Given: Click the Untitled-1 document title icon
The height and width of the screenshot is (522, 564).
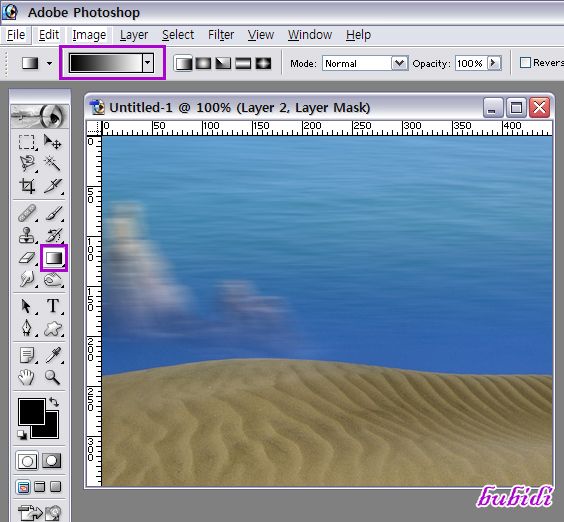Looking at the screenshot, I should 97,108.
